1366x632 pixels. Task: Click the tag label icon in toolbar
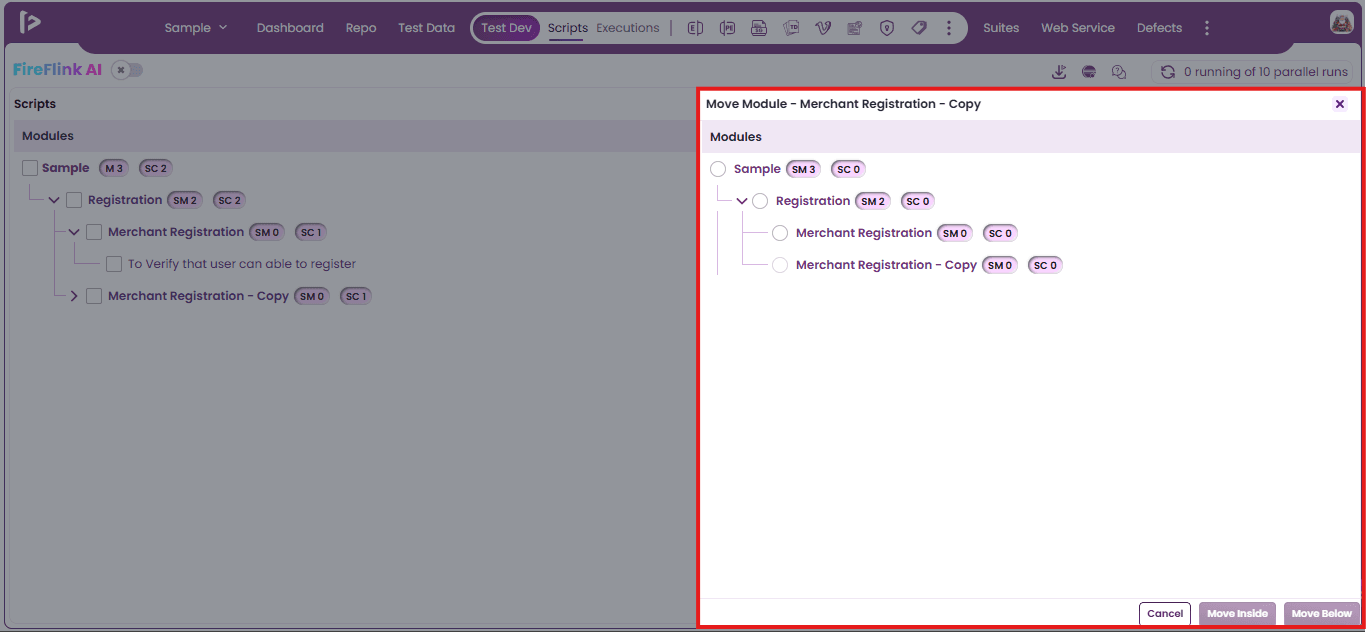click(x=919, y=28)
